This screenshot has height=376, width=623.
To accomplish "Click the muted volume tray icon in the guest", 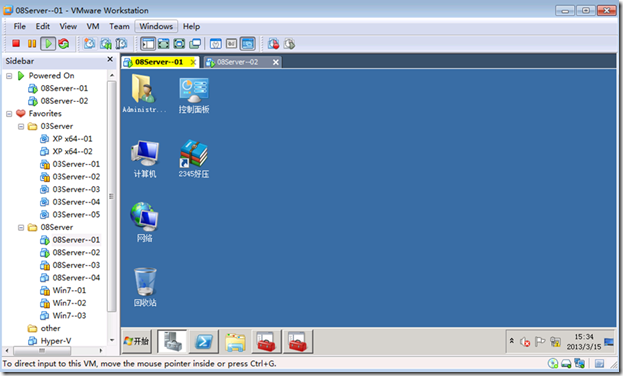I will 525,342.
